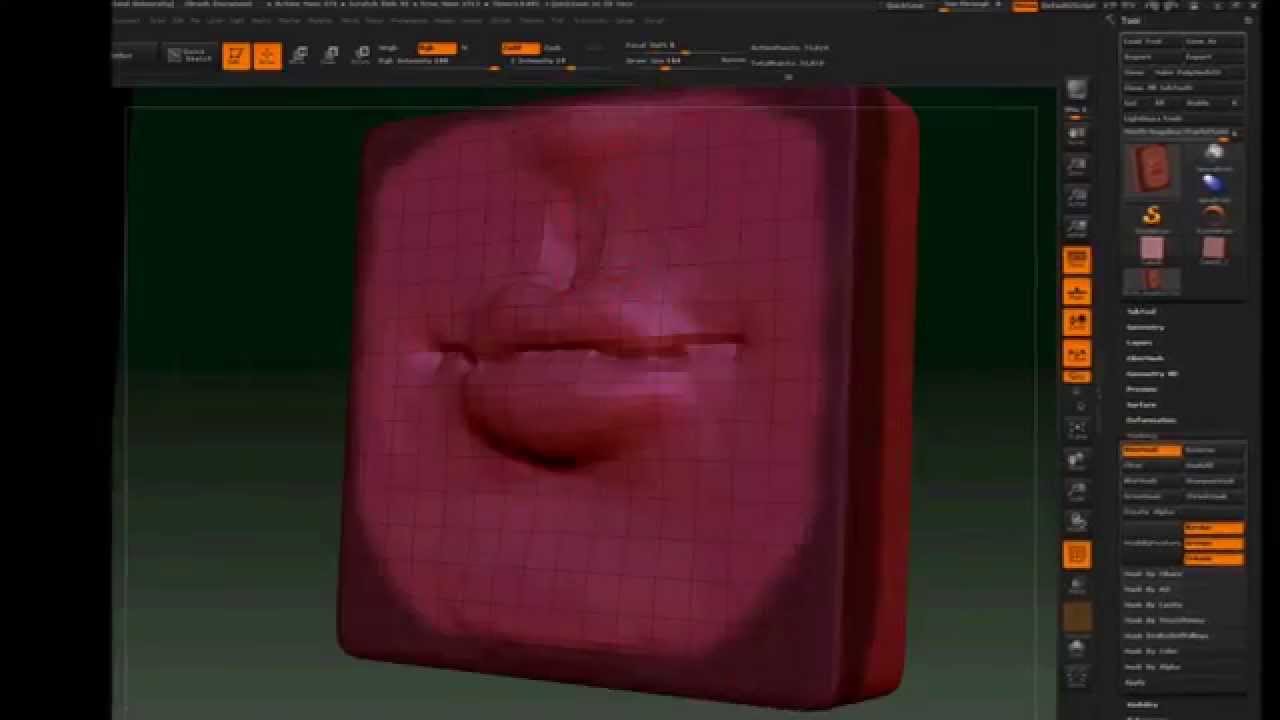
Task: Click the Scale view icon on right shelf
Action: [x=1077, y=491]
